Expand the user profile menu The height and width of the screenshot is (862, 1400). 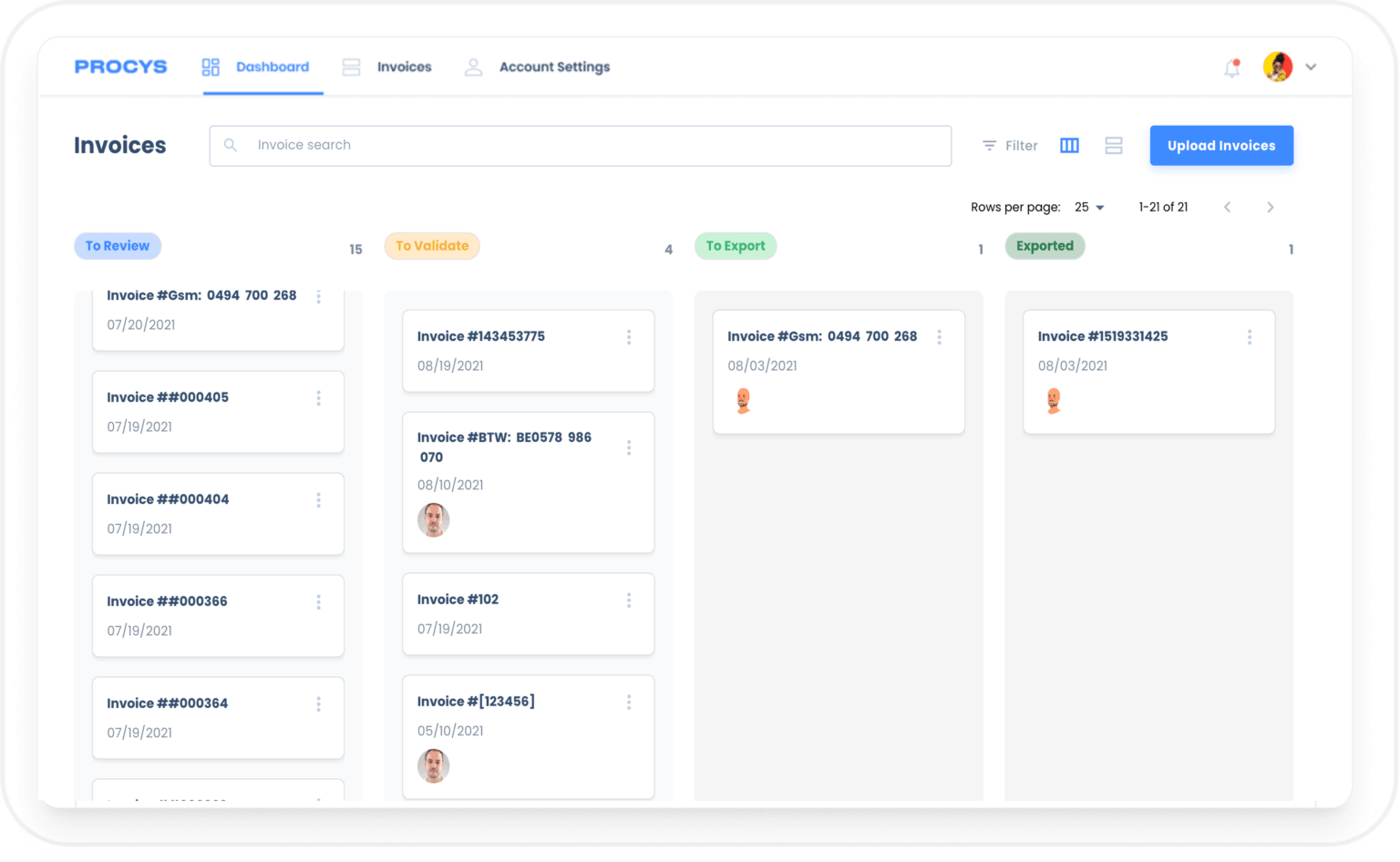pos(1311,67)
